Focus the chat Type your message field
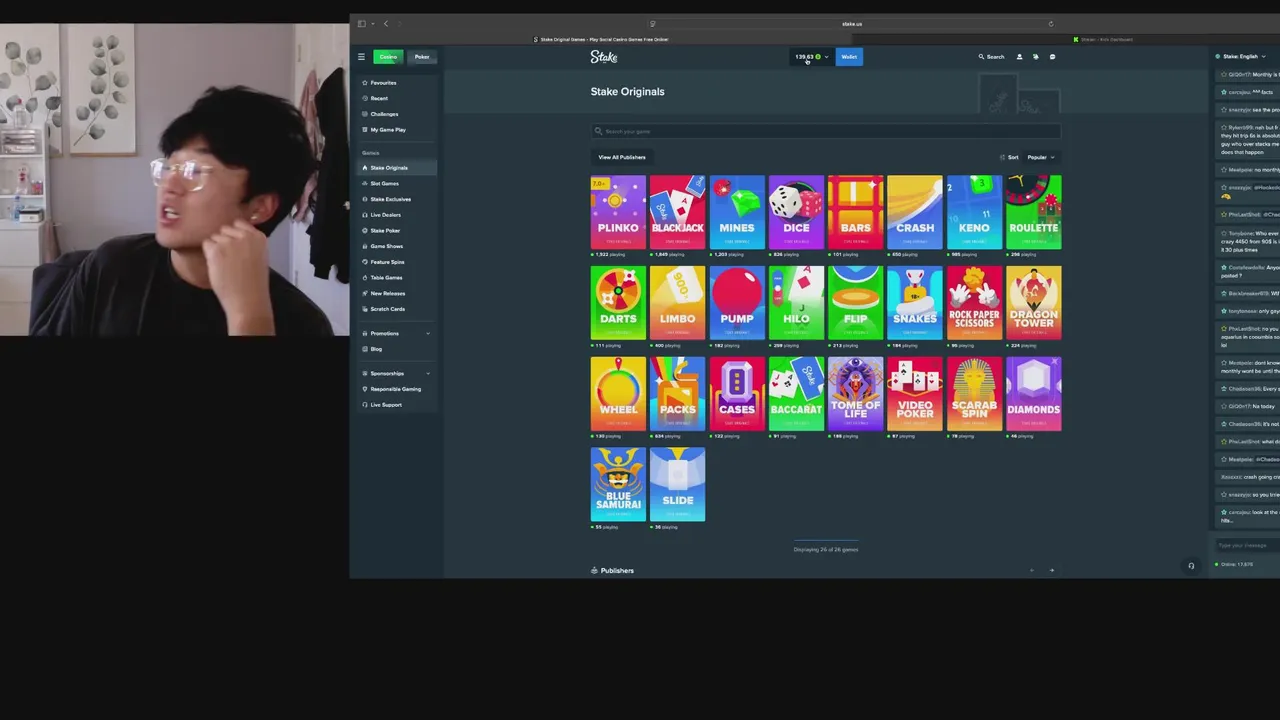The height and width of the screenshot is (720, 1280). pos(1246,545)
